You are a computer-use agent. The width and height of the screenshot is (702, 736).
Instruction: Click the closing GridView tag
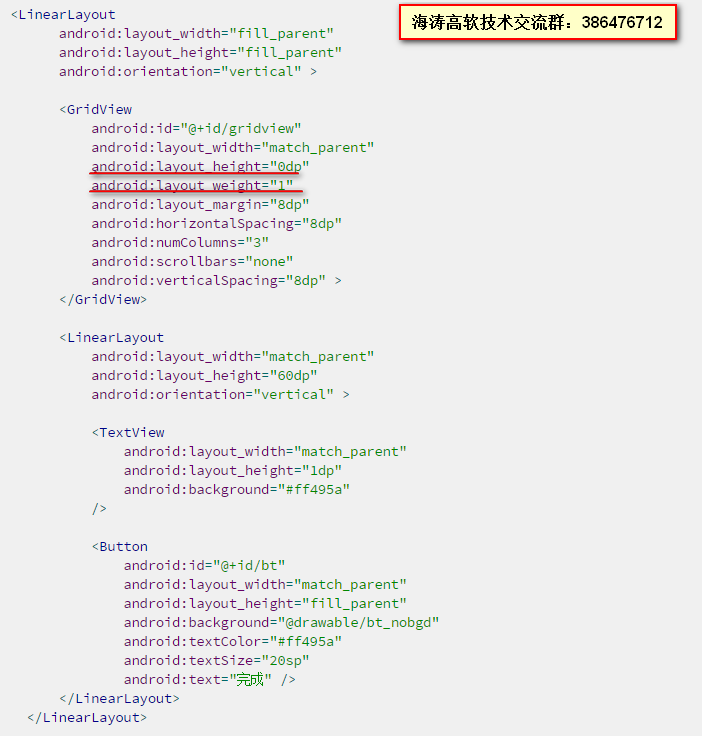pos(103,299)
